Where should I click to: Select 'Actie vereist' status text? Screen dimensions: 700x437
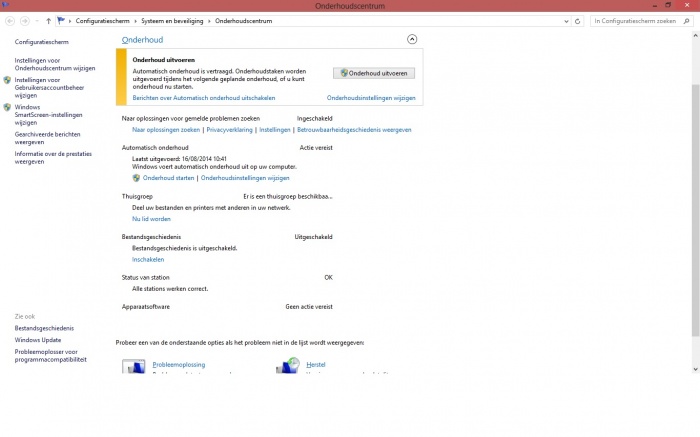coord(316,148)
